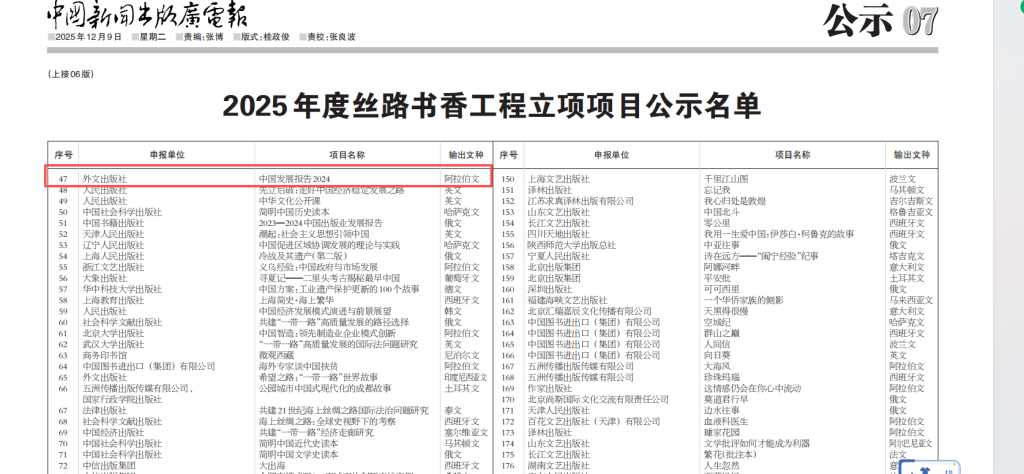Click the left table's 项目名称 column header
This screenshot has height=474, width=1024.
coord(347,155)
